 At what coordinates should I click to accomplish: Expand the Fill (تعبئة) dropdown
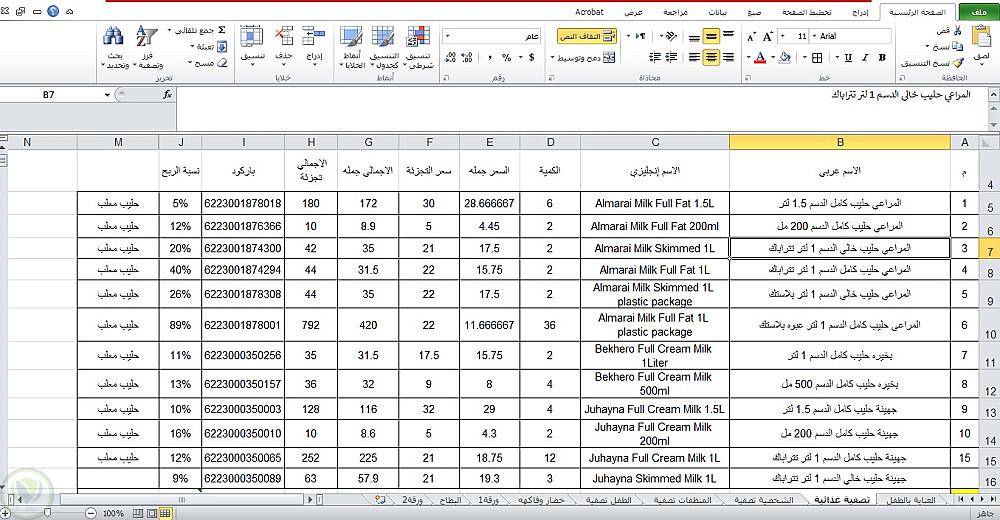pos(193,47)
